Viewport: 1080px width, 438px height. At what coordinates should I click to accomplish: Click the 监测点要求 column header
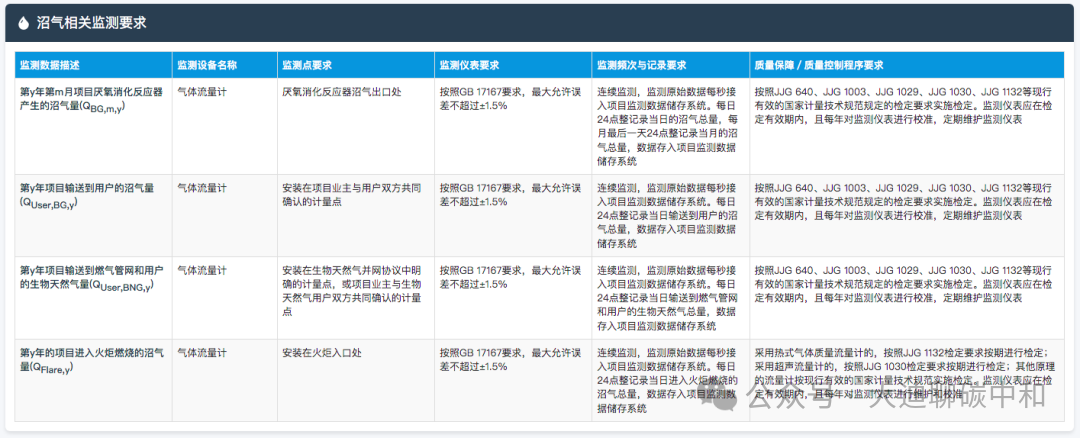click(307, 65)
